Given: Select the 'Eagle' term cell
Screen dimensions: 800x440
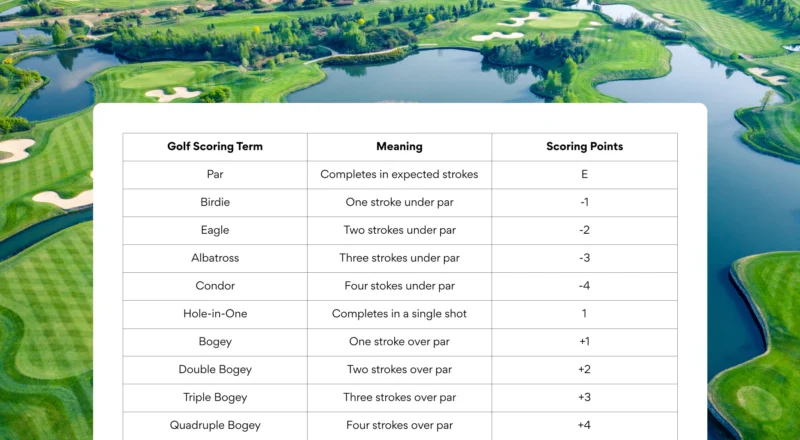Looking at the screenshot, I should click(x=215, y=230).
